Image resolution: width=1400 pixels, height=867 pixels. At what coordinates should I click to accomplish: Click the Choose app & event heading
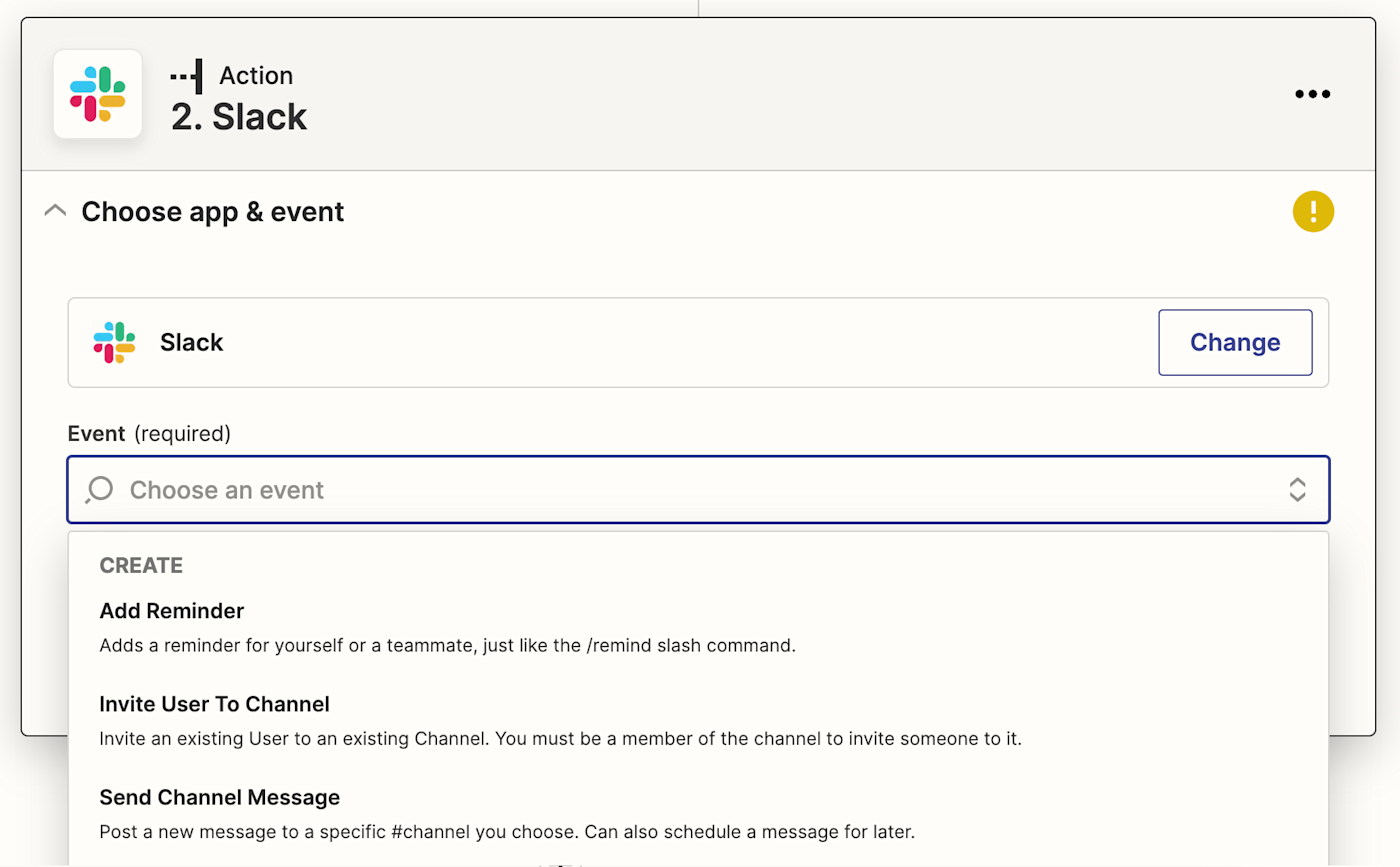click(213, 212)
